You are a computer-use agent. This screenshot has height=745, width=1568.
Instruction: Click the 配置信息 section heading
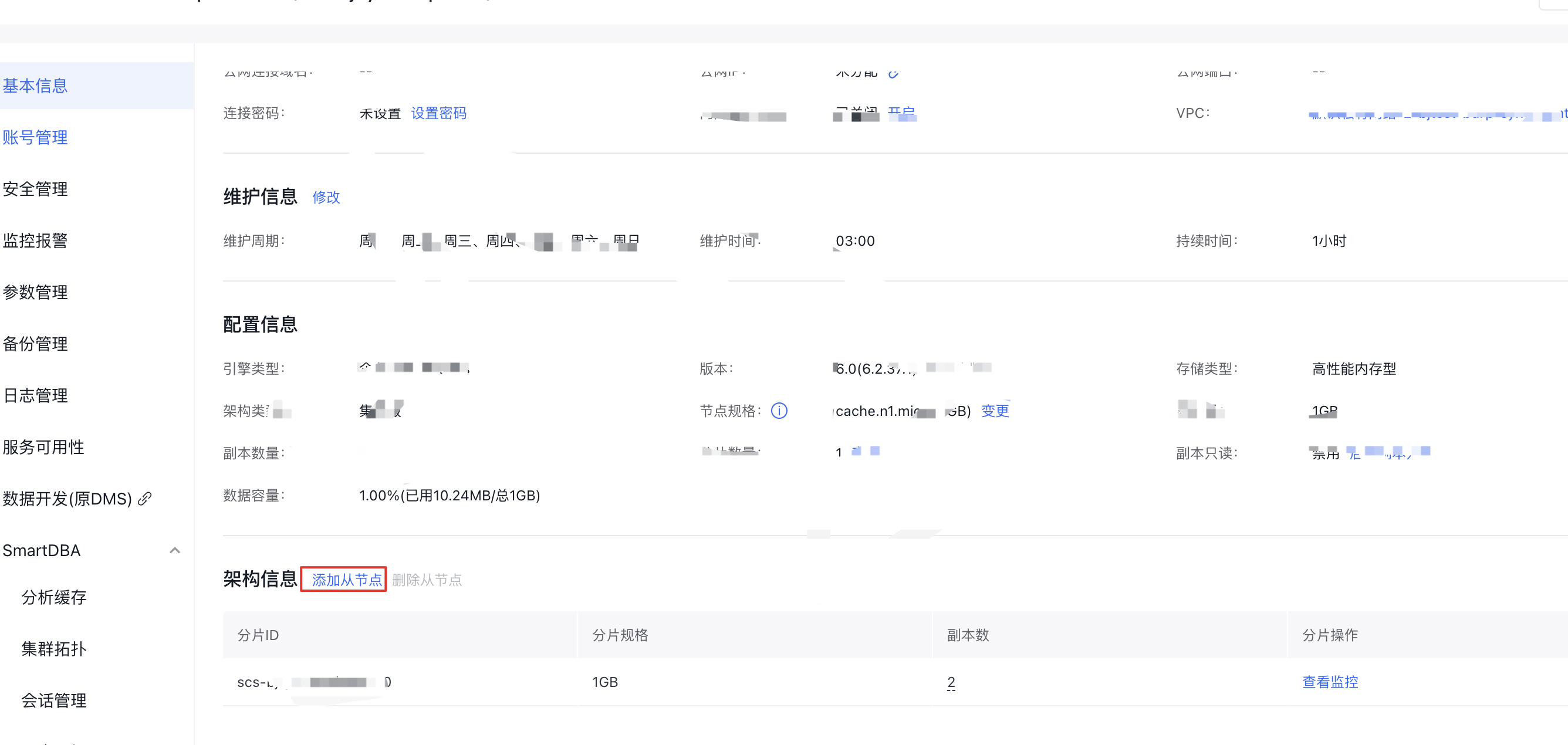pyautogui.click(x=260, y=325)
